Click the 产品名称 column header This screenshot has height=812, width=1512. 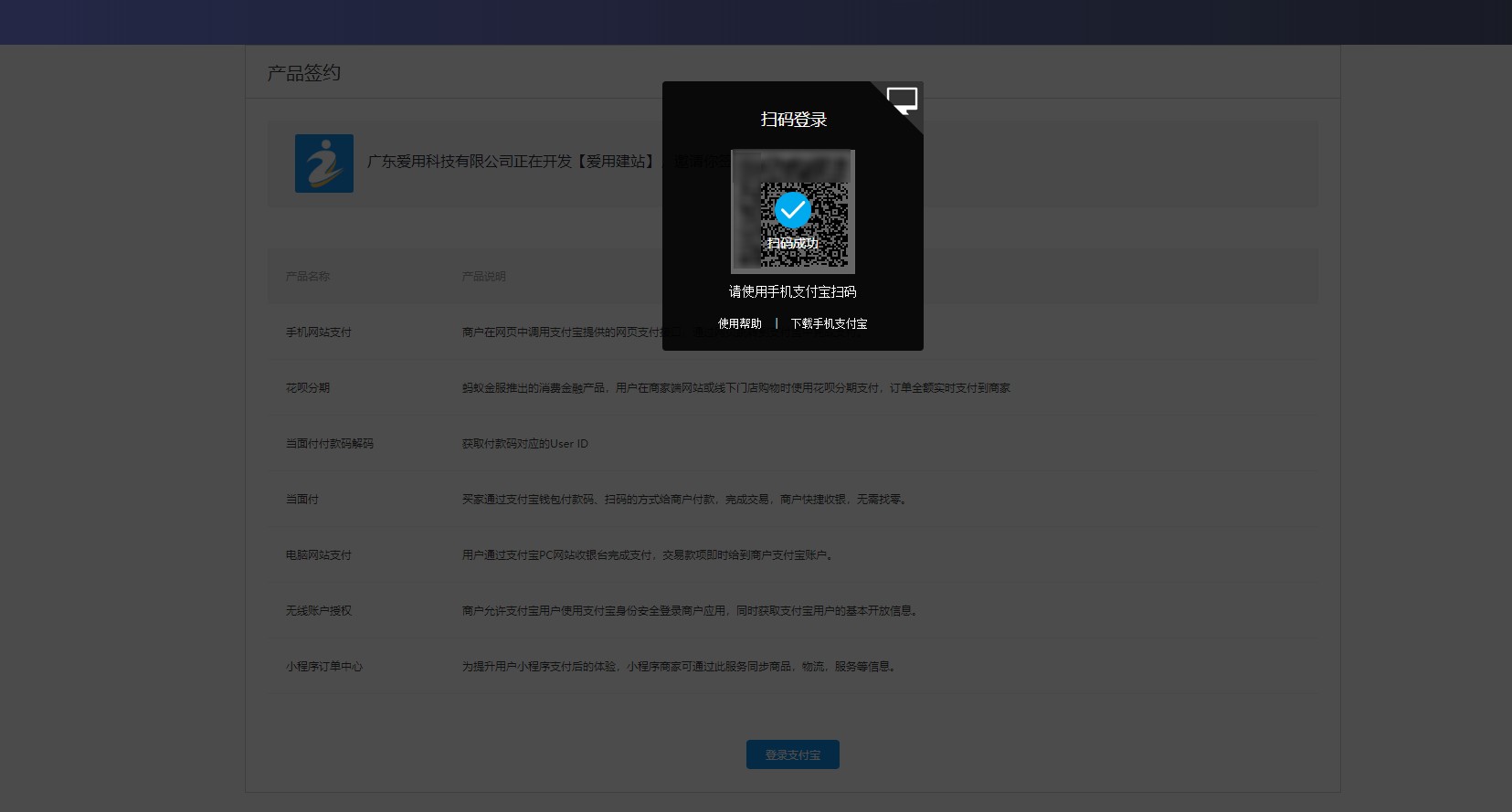308,277
